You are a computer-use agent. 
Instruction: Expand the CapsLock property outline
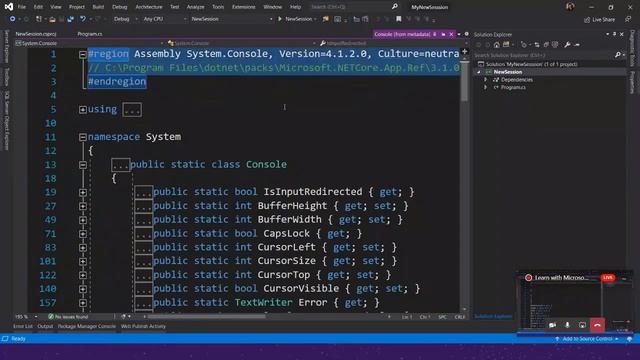point(82,234)
